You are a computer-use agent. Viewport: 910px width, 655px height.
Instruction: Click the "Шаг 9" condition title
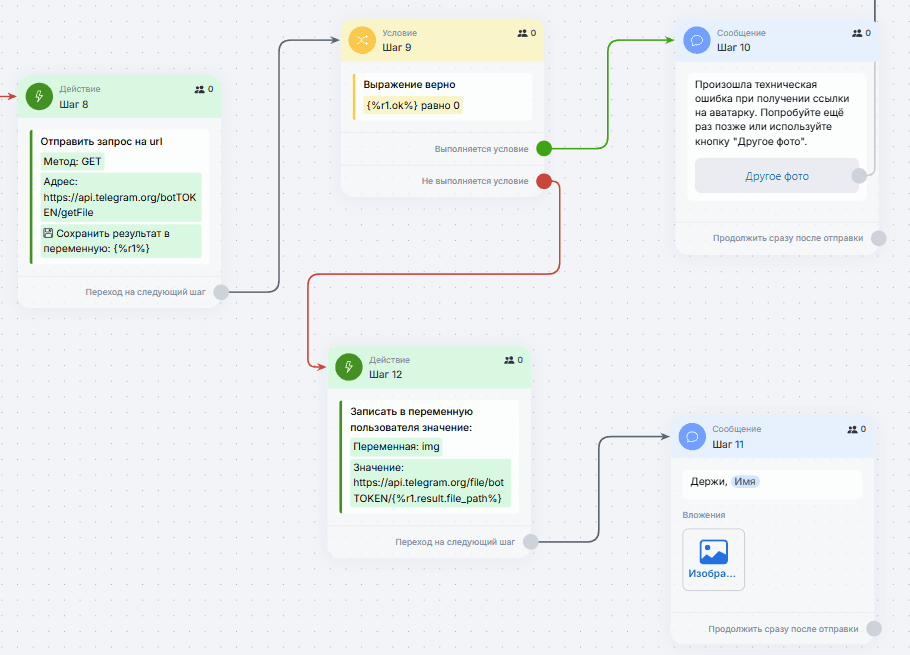(x=397, y=48)
